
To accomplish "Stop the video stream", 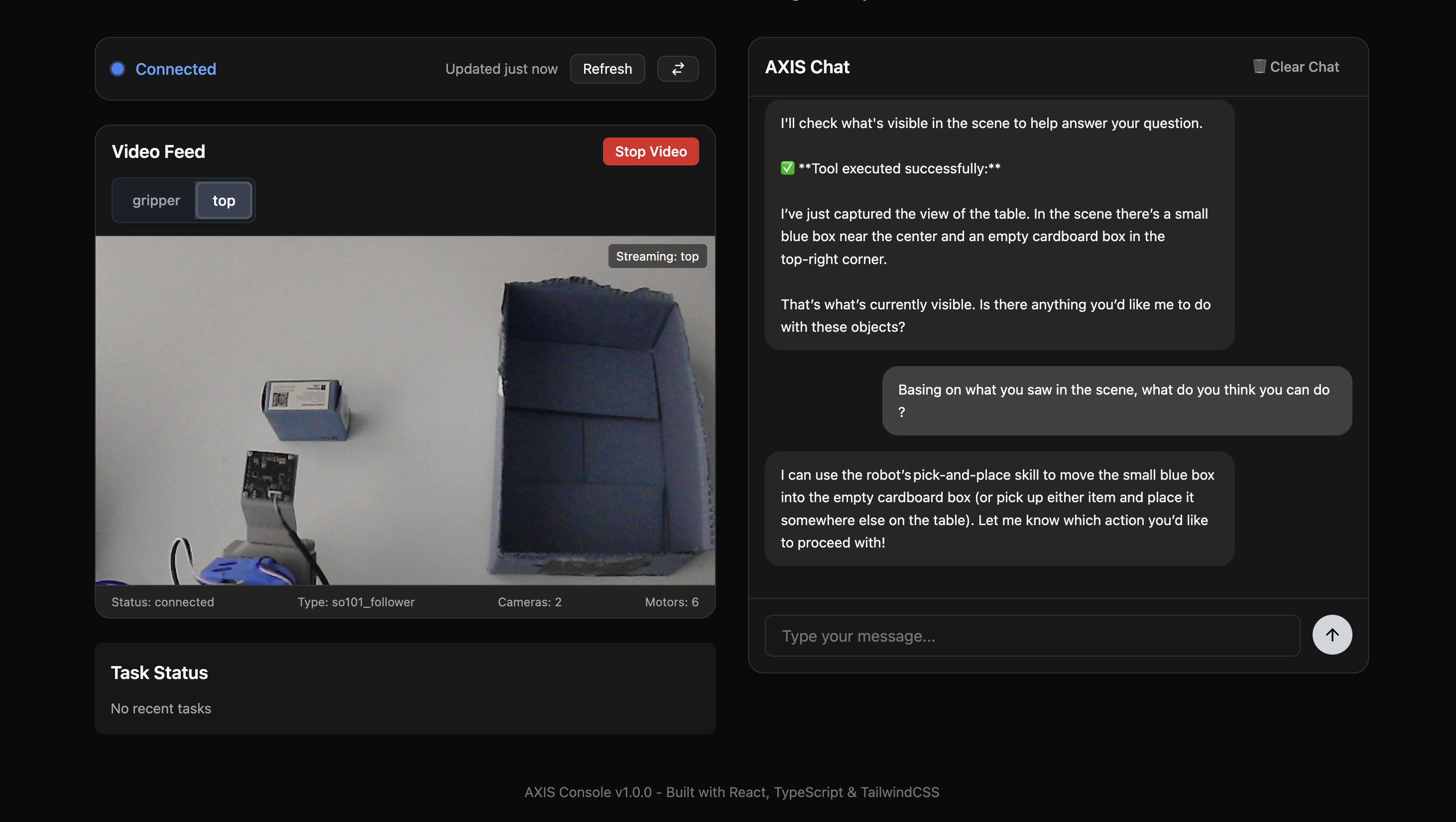I will [650, 151].
